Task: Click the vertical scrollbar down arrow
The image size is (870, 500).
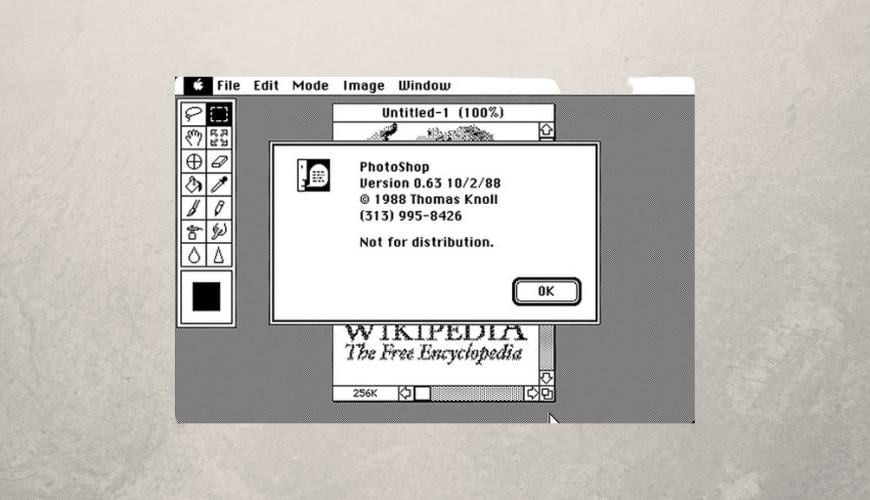Action: pyautogui.click(x=547, y=378)
